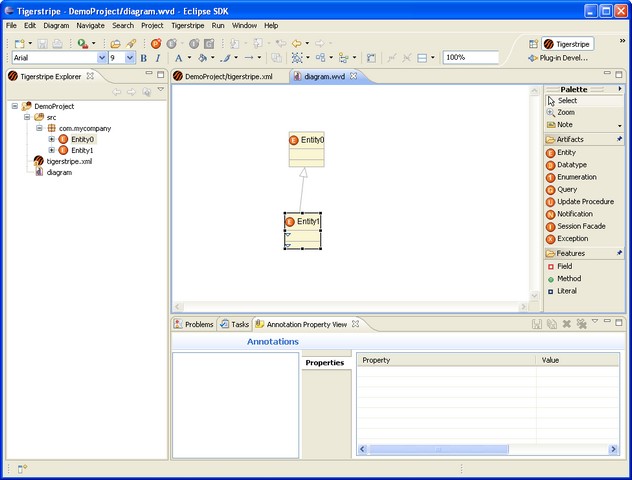Screen dimensions: 632x480
Task: Pin the Features palette drawer
Action: pos(620,253)
